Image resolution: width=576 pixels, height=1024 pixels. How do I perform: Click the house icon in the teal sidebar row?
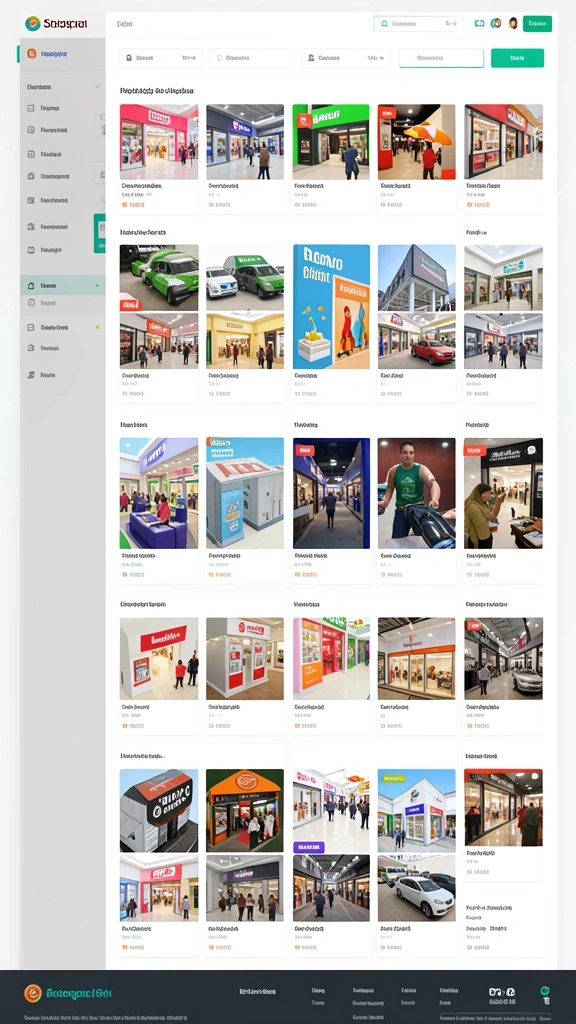(31, 285)
